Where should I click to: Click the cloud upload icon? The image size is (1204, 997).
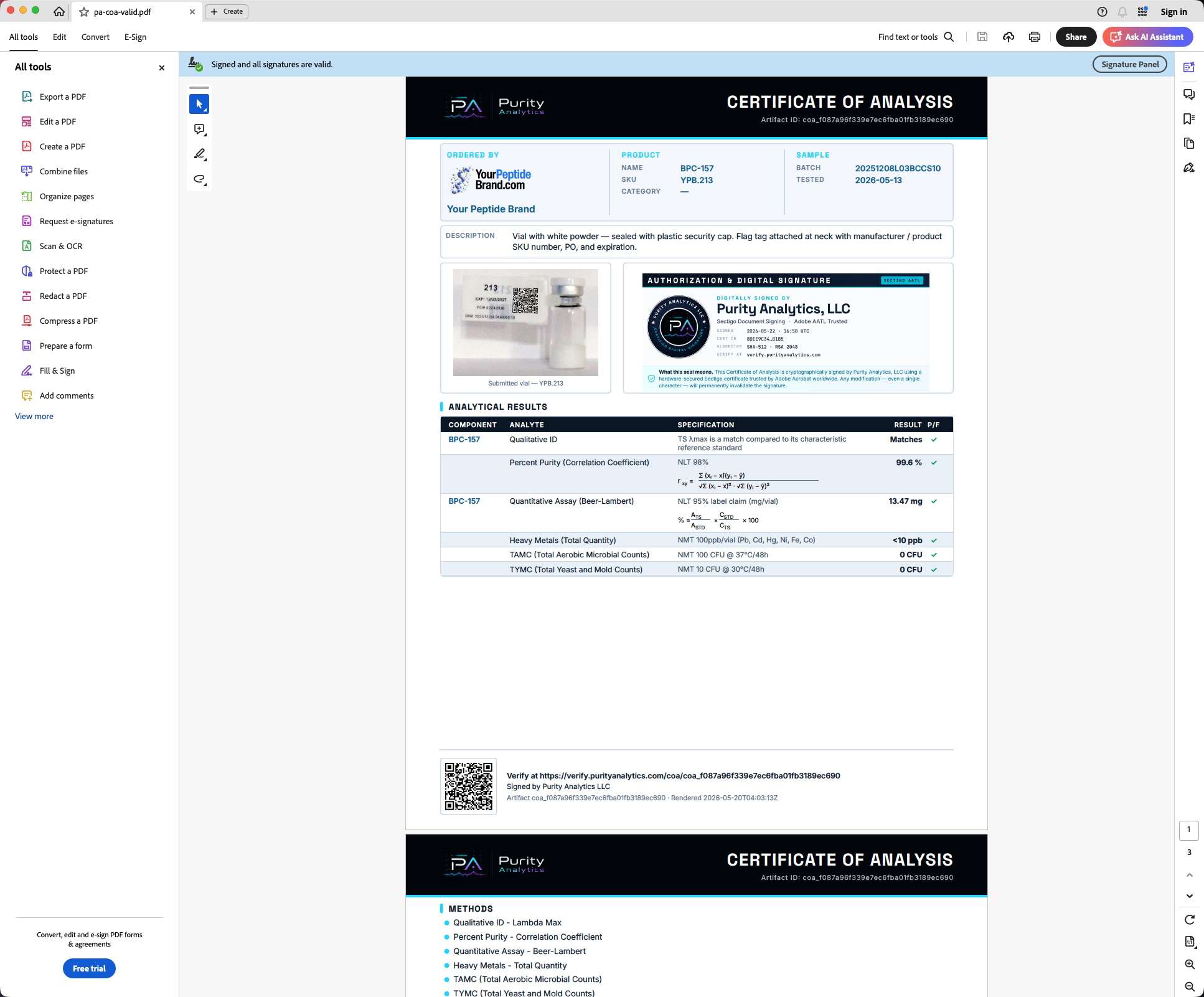[x=1009, y=37]
